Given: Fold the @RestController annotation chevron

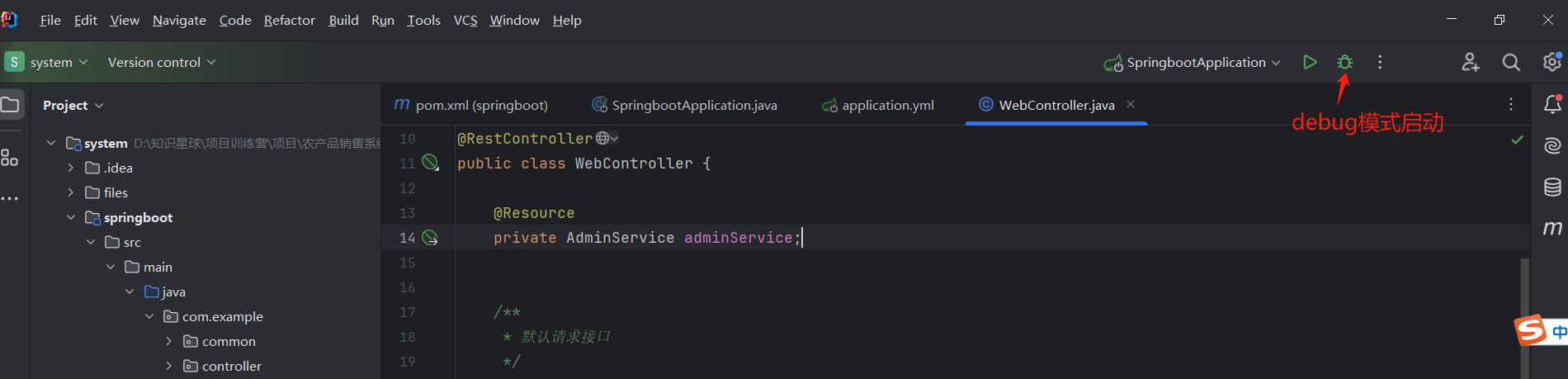Looking at the screenshot, I should (x=615, y=138).
